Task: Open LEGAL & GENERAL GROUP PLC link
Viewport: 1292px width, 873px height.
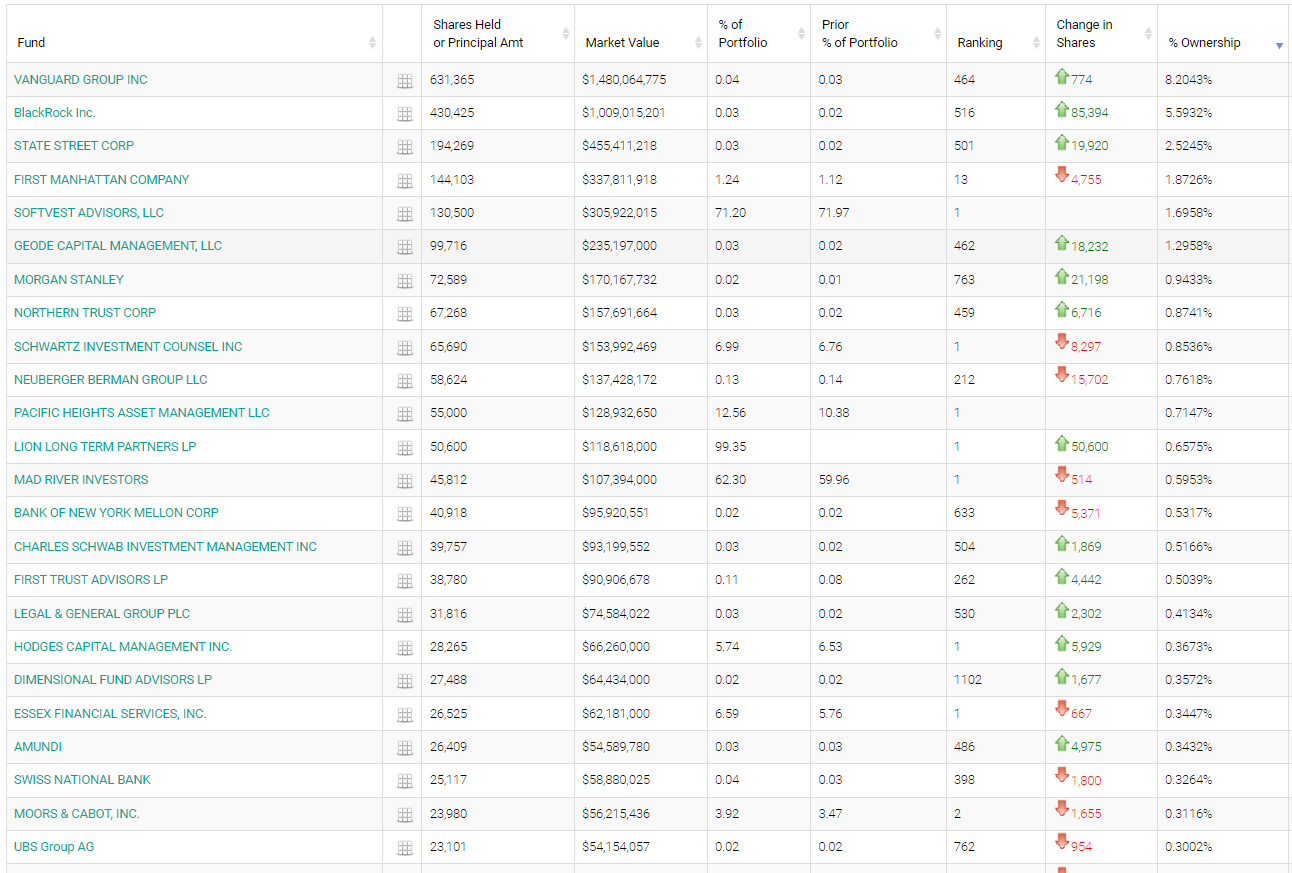Action: click(x=102, y=614)
